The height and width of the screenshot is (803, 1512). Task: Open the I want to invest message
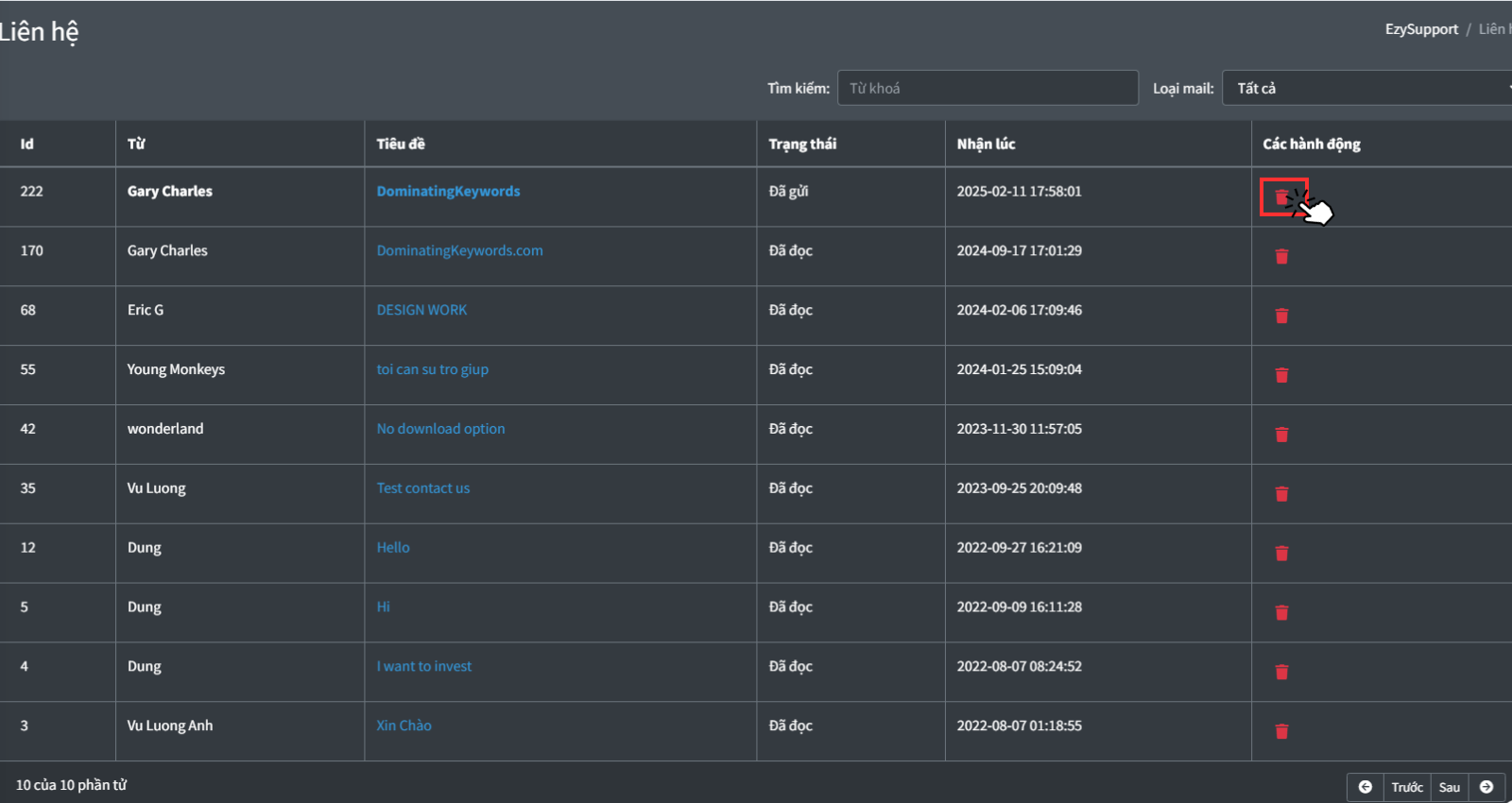click(x=423, y=666)
